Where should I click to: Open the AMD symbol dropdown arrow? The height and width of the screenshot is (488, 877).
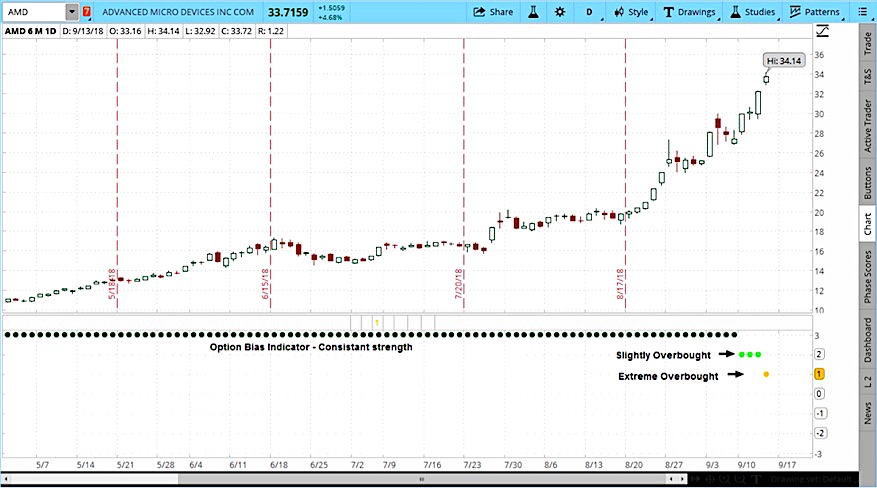point(72,12)
